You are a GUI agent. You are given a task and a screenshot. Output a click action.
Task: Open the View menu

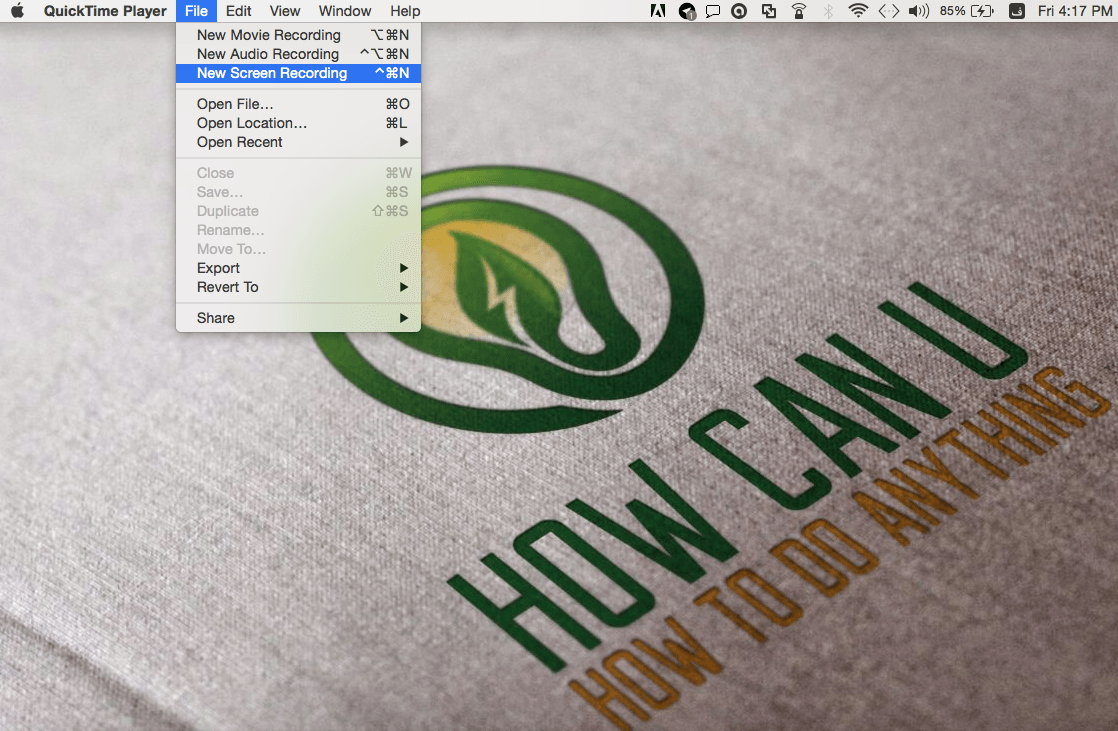point(284,11)
